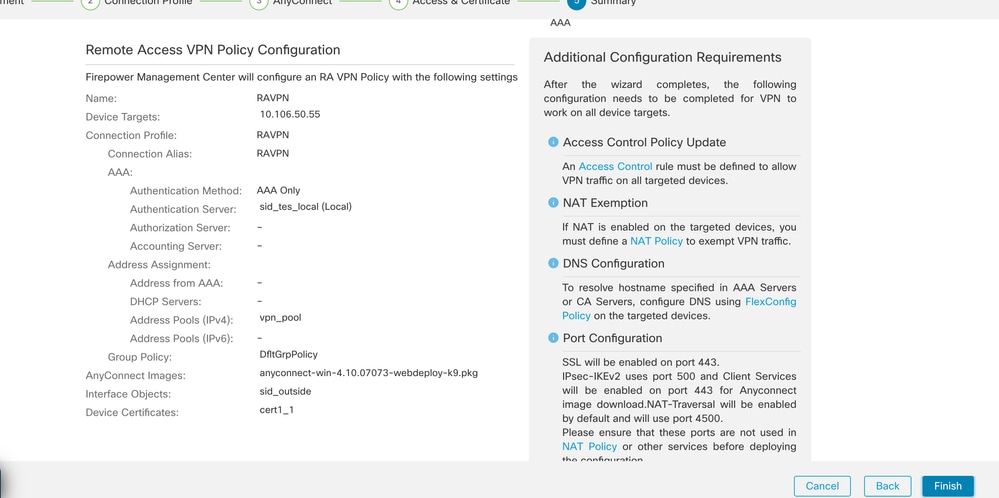Click the Additional Configuration Requirements heading

tap(663, 57)
